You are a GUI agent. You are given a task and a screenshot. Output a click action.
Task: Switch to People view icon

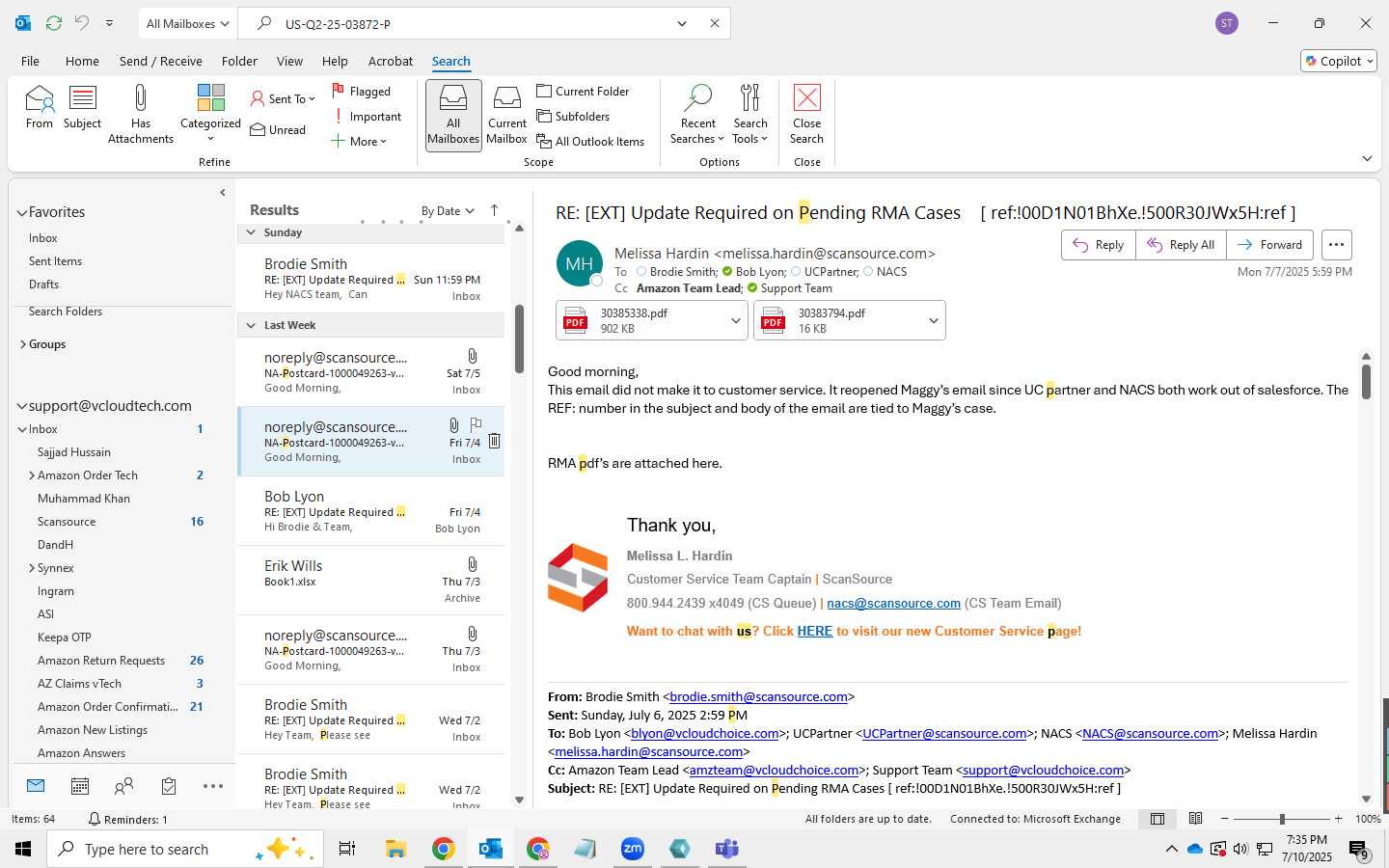[x=124, y=786]
